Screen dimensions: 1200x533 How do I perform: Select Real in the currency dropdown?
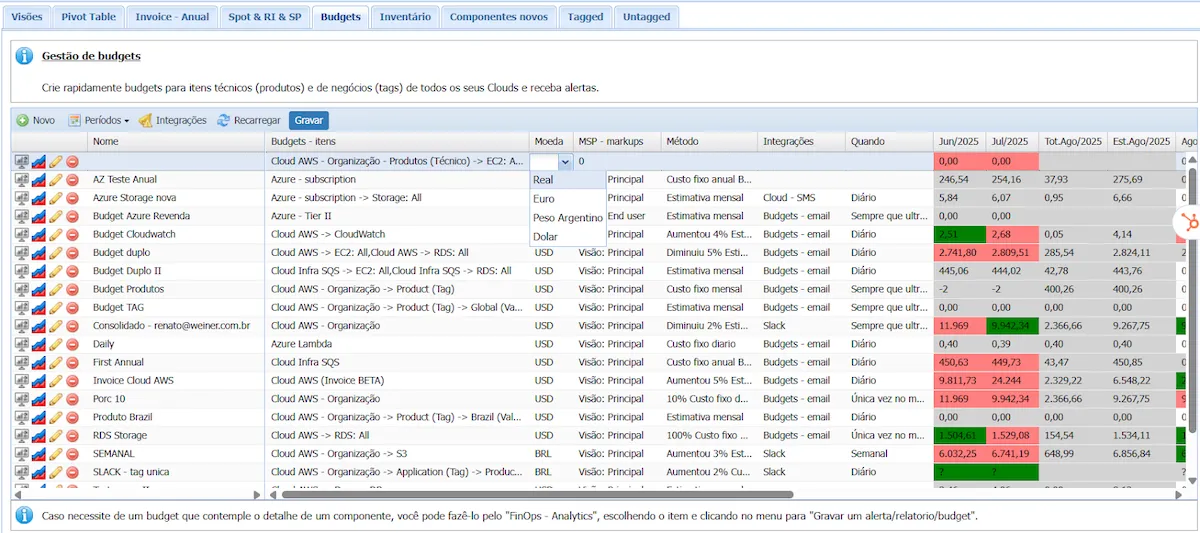coord(568,180)
